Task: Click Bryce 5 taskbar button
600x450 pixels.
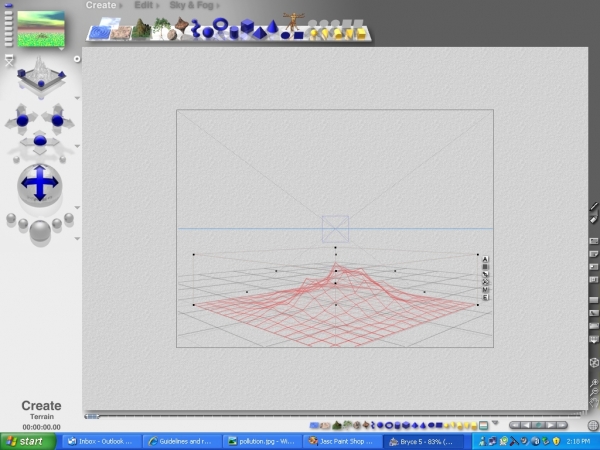Action: (x=423, y=441)
